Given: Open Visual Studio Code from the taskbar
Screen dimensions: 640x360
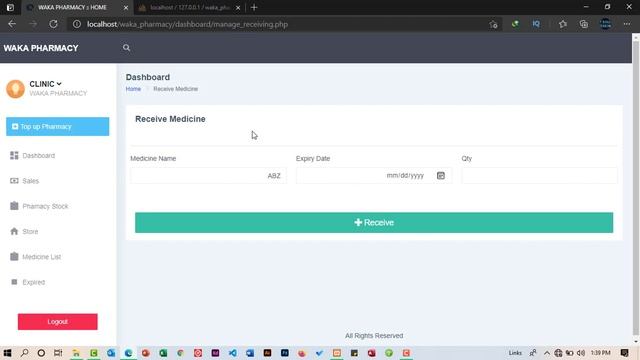Looking at the screenshot, I should pos(233,353).
